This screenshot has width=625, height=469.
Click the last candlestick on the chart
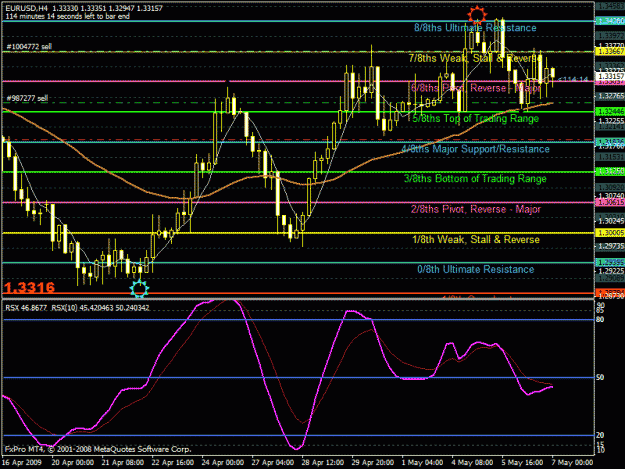[552, 75]
